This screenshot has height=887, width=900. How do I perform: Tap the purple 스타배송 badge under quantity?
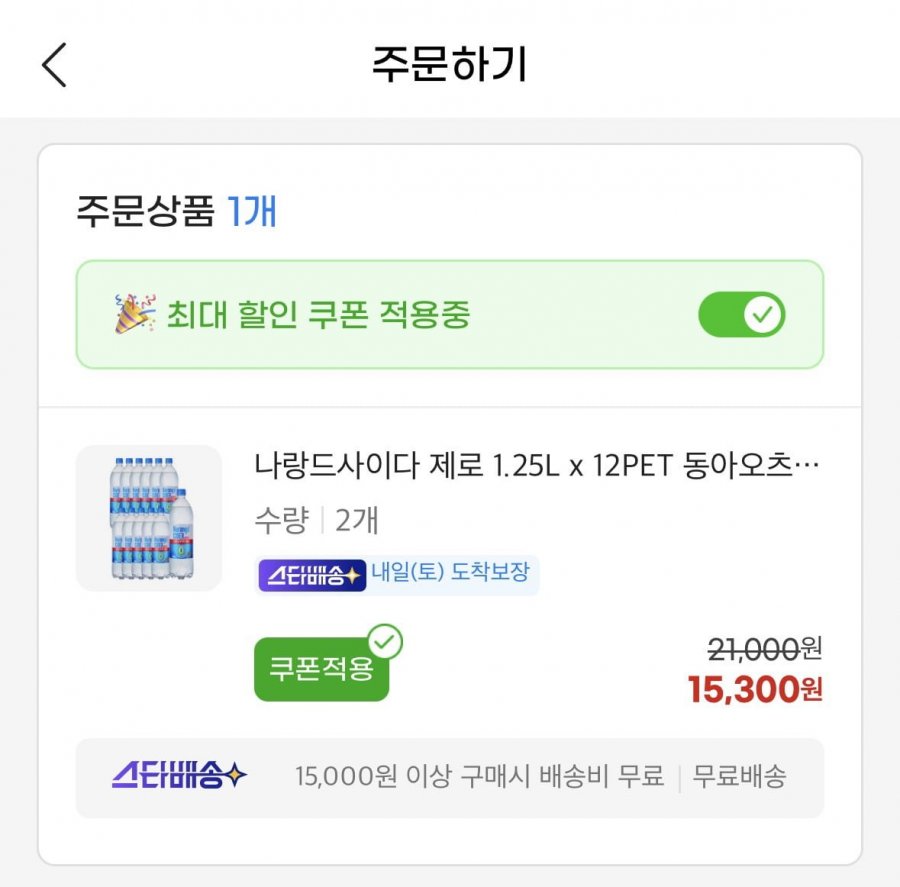312,576
